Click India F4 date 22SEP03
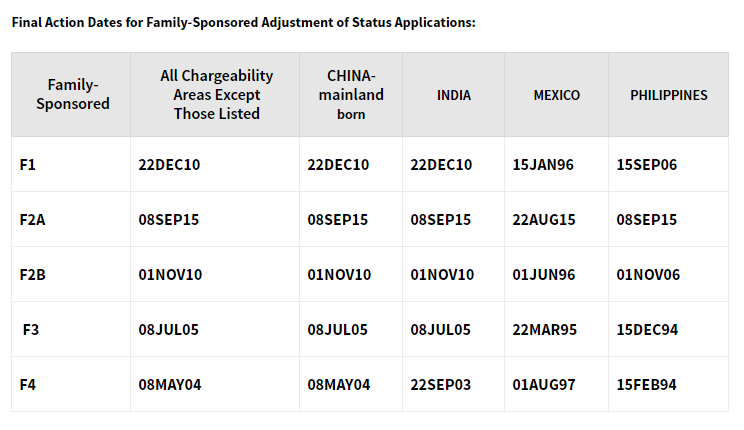Screen dimensions: 744x430 point(441,385)
